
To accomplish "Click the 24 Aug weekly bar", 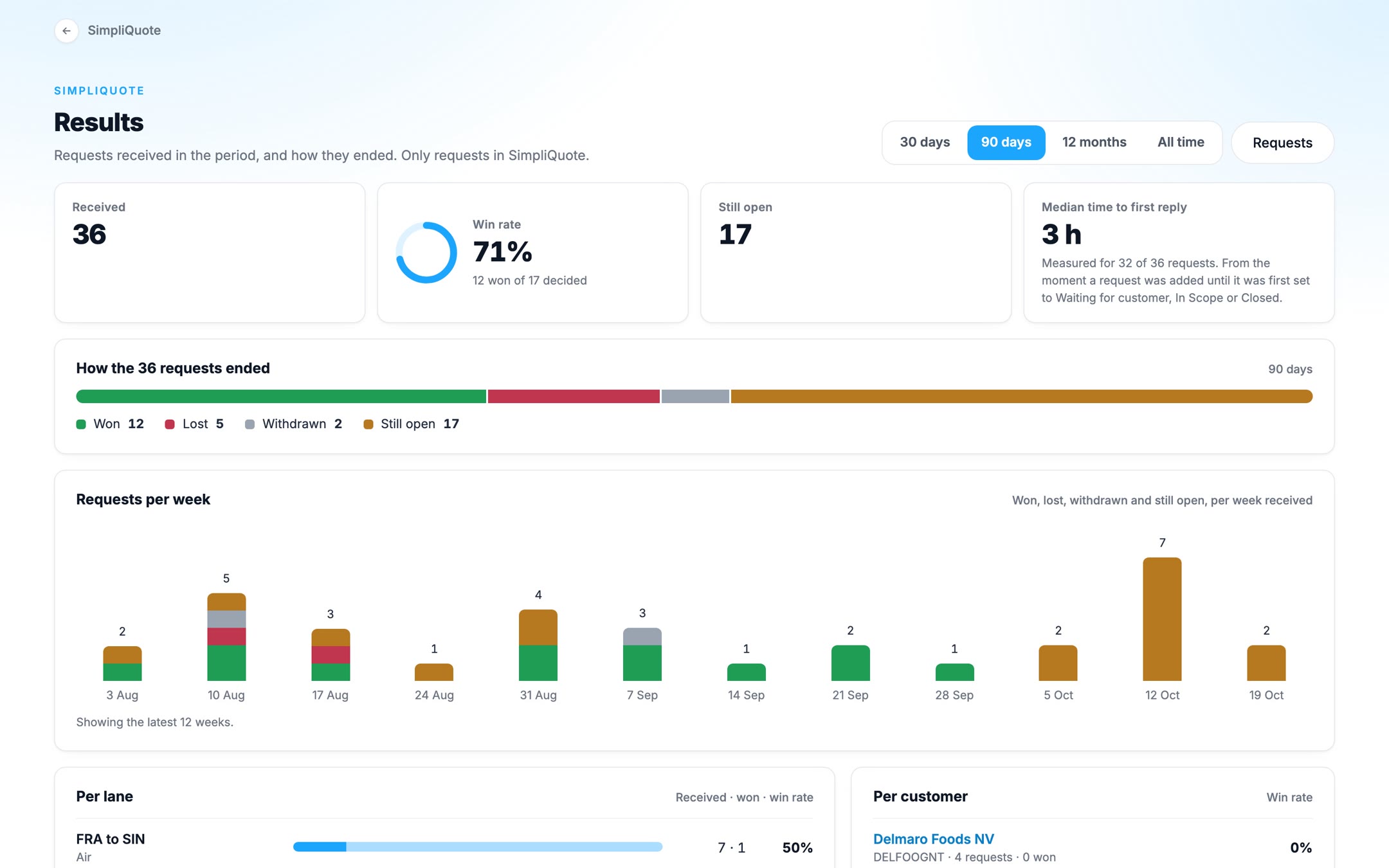I will click(x=434, y=673).
